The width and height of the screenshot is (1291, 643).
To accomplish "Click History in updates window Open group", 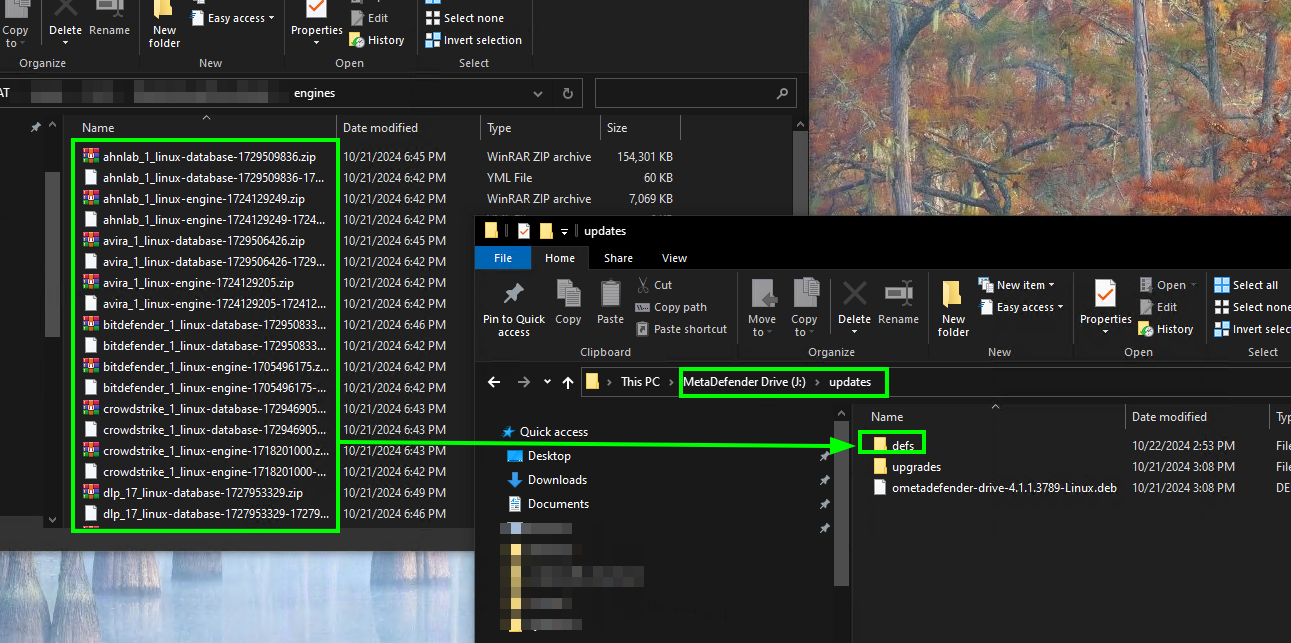I will point(1166,329).
